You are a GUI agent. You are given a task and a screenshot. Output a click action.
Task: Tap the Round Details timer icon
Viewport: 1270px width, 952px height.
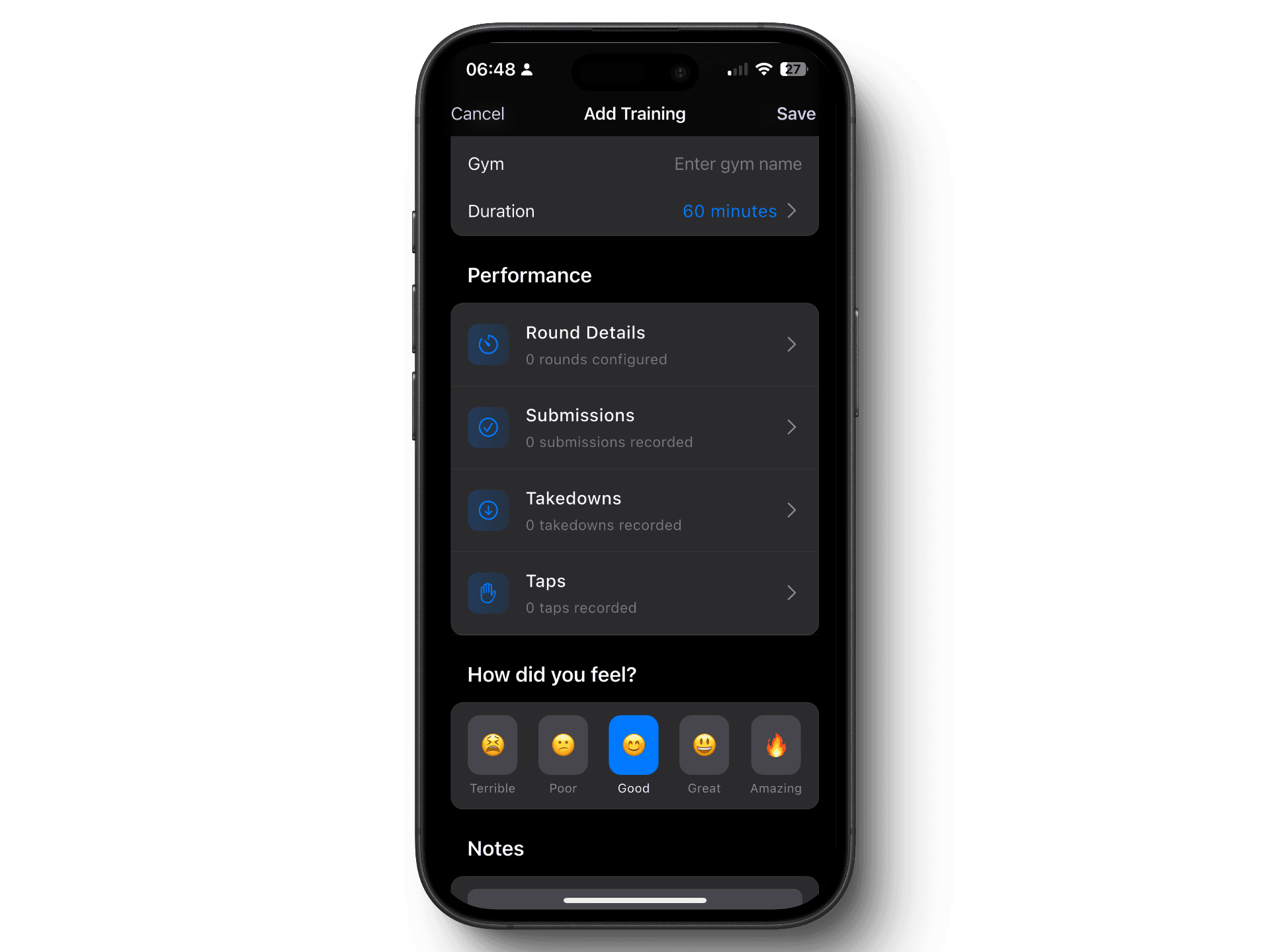489,344
